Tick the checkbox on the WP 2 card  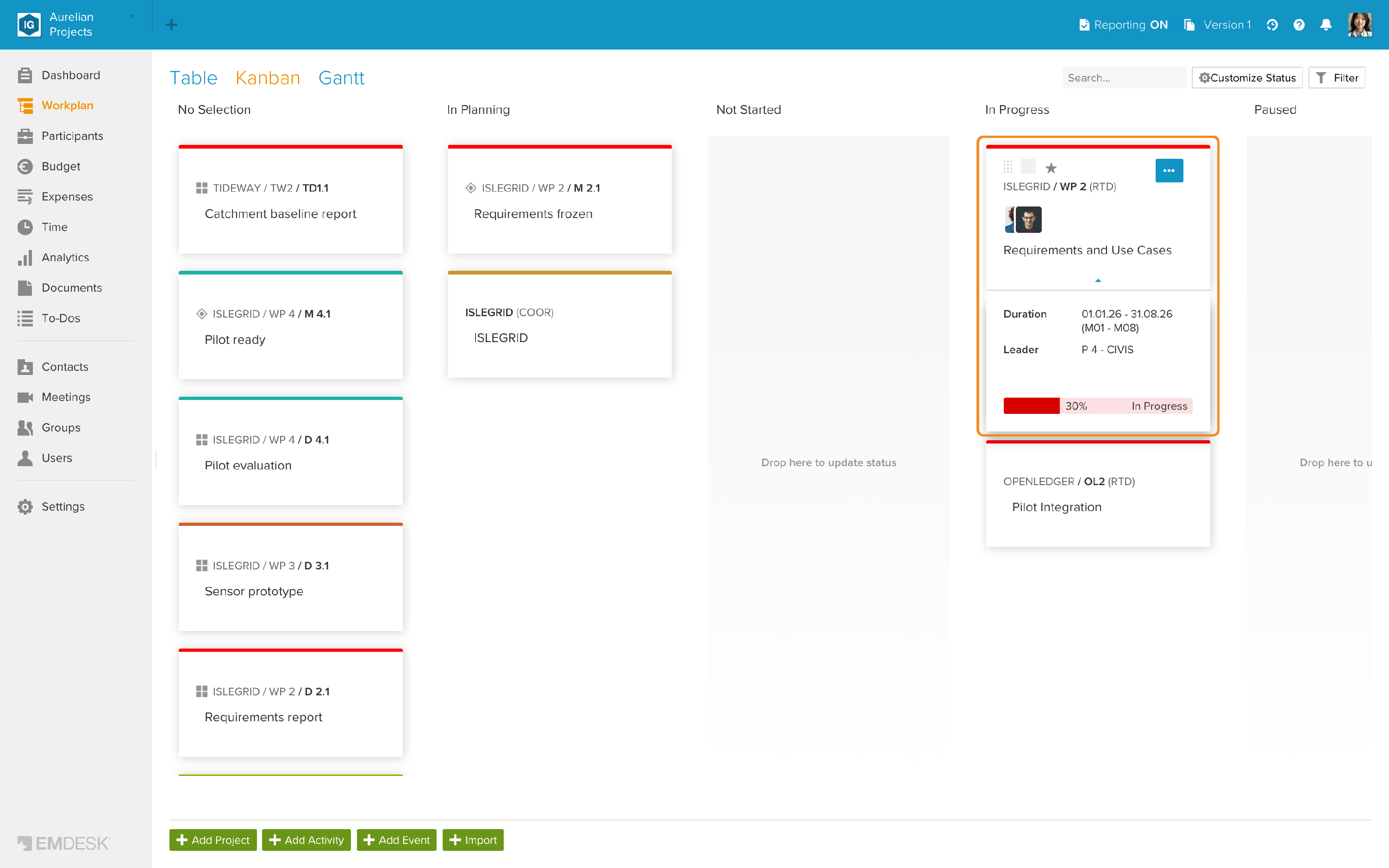[x=1028, y=167]
